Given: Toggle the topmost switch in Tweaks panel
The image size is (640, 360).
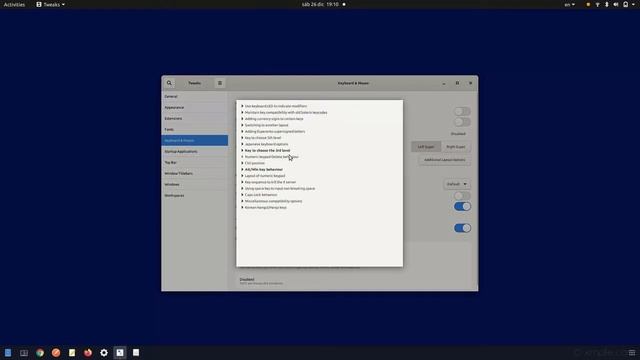Looking at the screenshot, I should coord(462,111).
